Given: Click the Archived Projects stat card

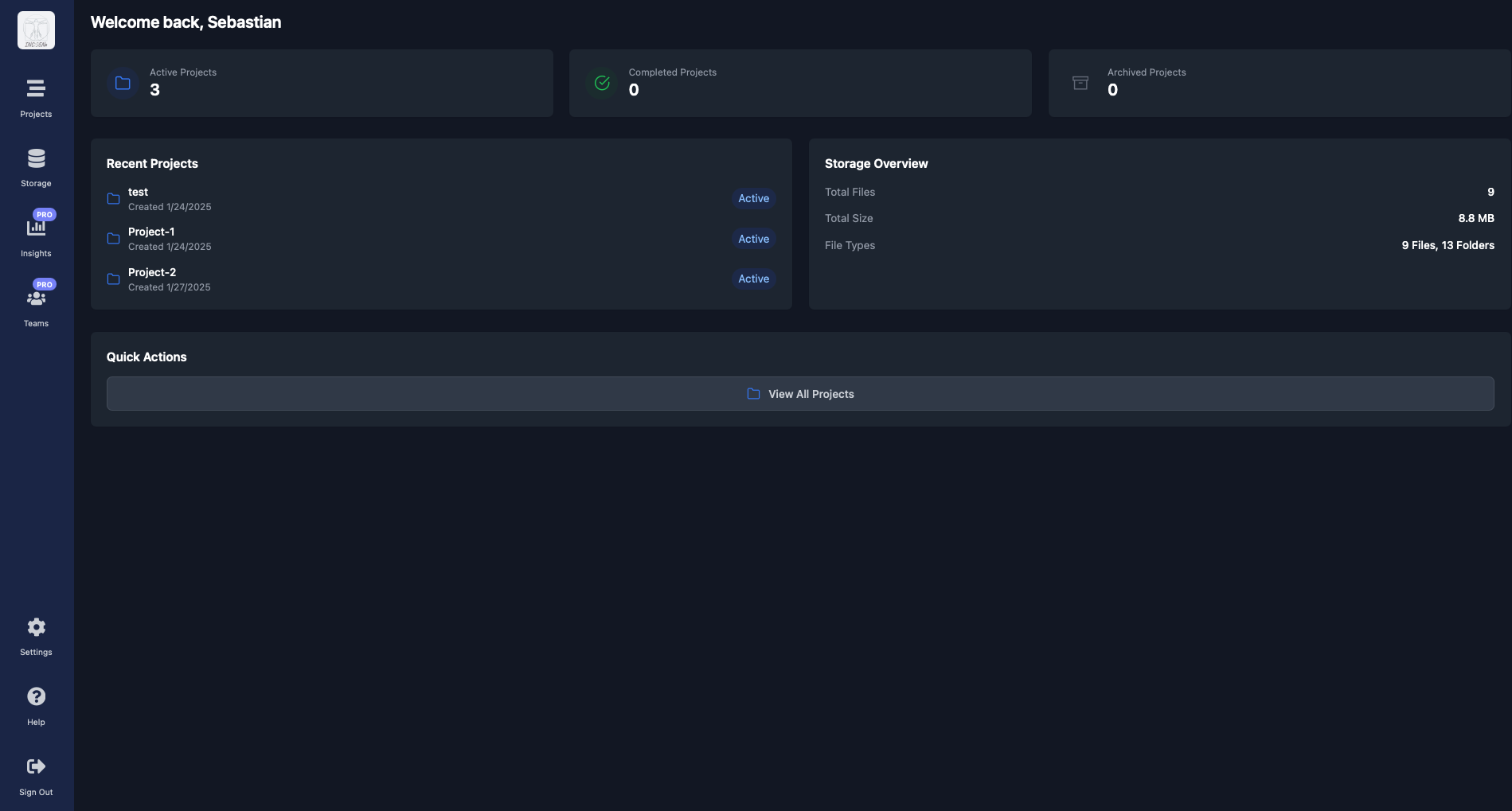Looking at the screenshot, I should coord(1279,84).
